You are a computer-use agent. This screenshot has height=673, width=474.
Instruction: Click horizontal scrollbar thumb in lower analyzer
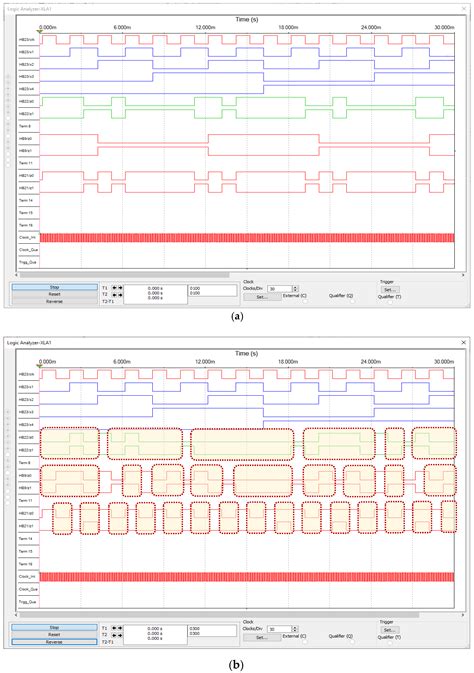pyautogui.click(x=219, y=615)
